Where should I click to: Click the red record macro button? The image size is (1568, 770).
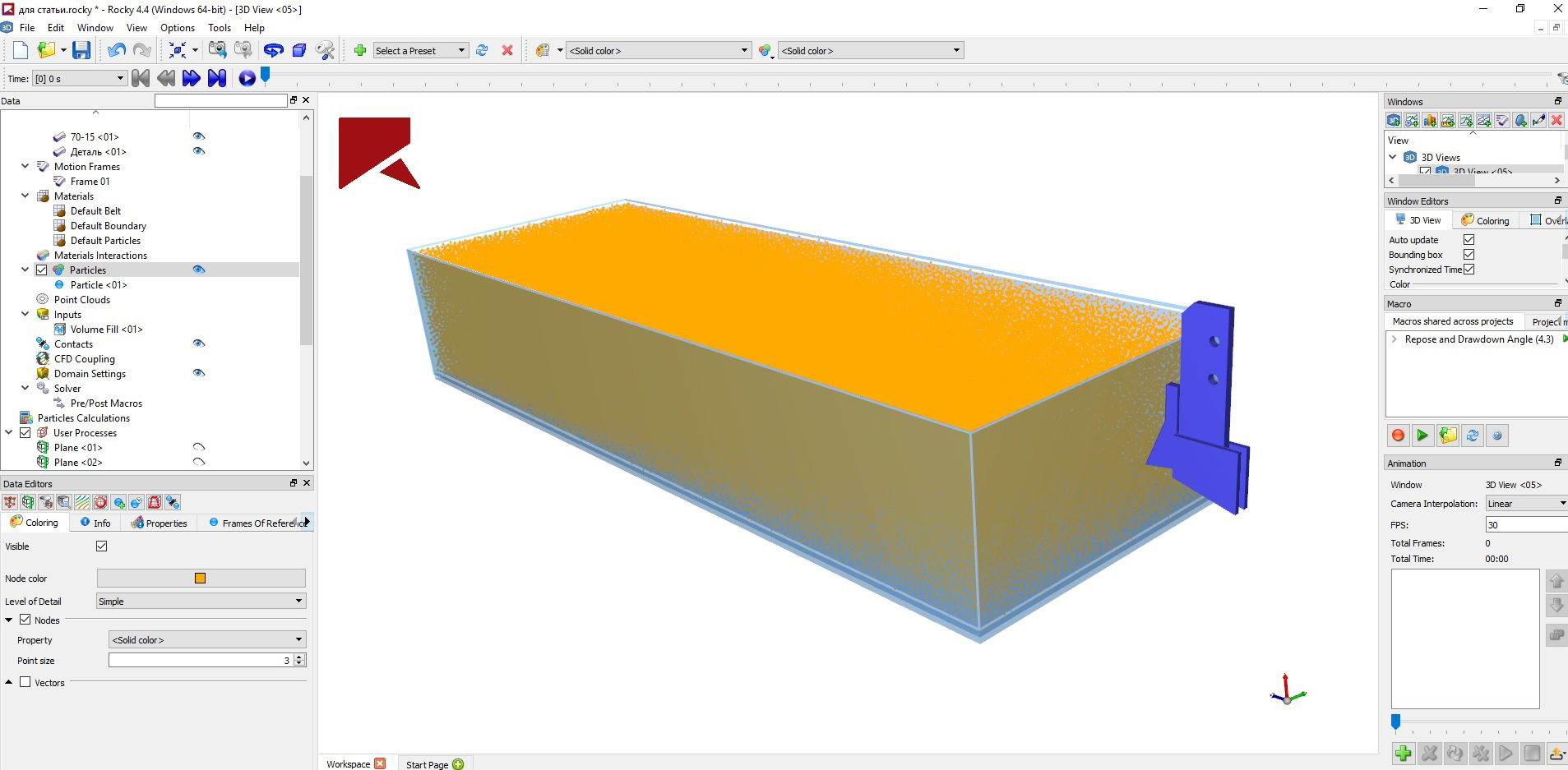[1398, 436]
